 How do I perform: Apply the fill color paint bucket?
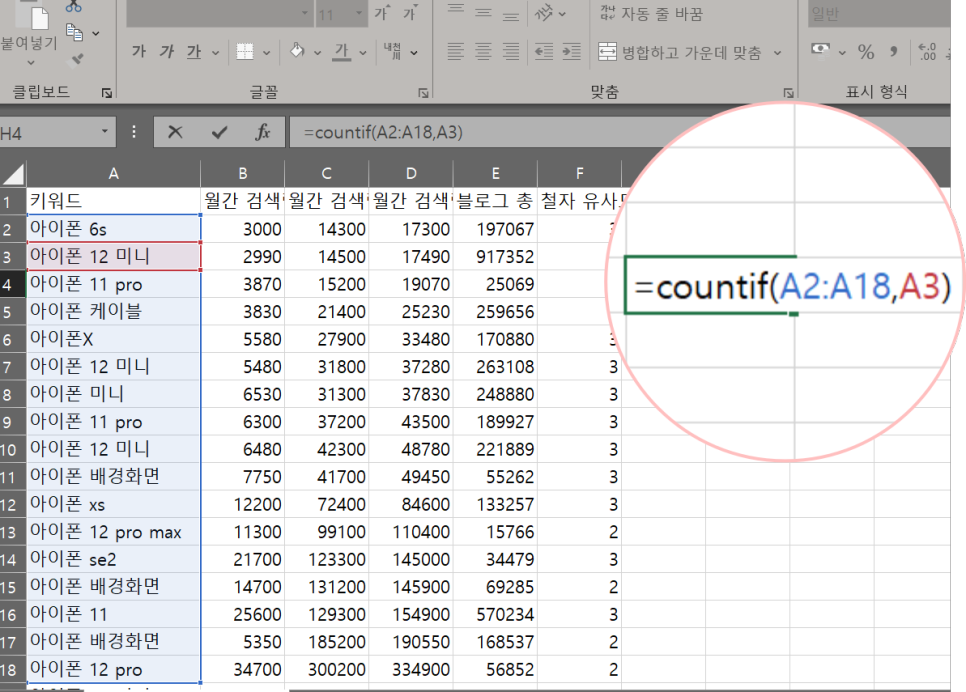coord(297,51)
